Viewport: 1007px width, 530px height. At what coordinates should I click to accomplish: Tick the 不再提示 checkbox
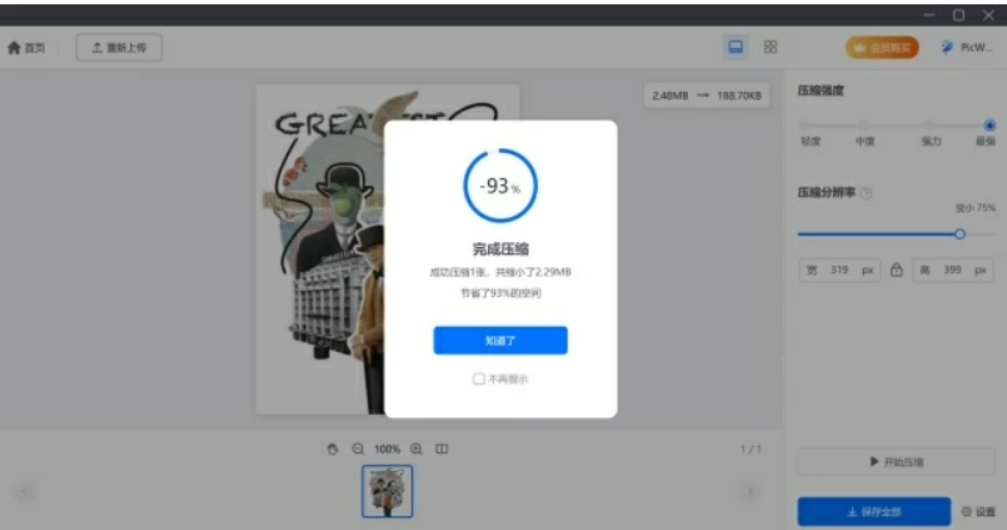478,379
